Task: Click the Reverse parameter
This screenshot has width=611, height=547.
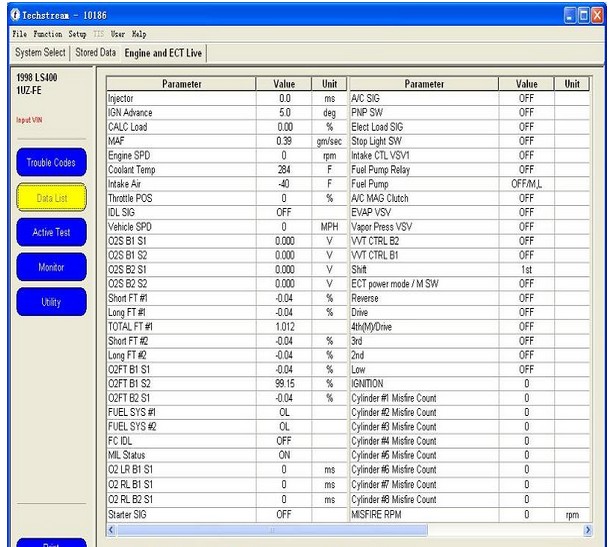Action: click(364, 298)
